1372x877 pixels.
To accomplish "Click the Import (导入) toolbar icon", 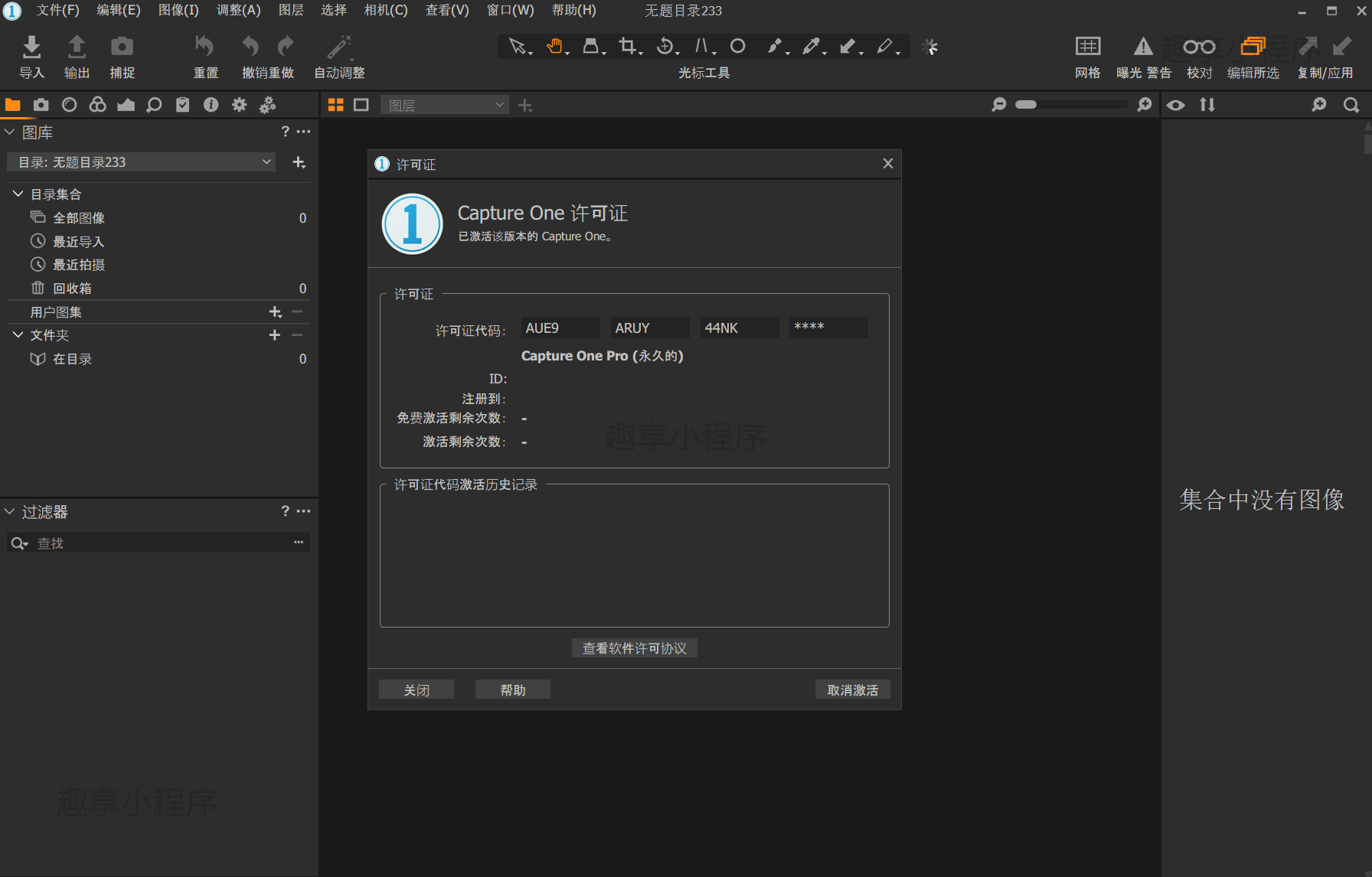I will point(31,47).
